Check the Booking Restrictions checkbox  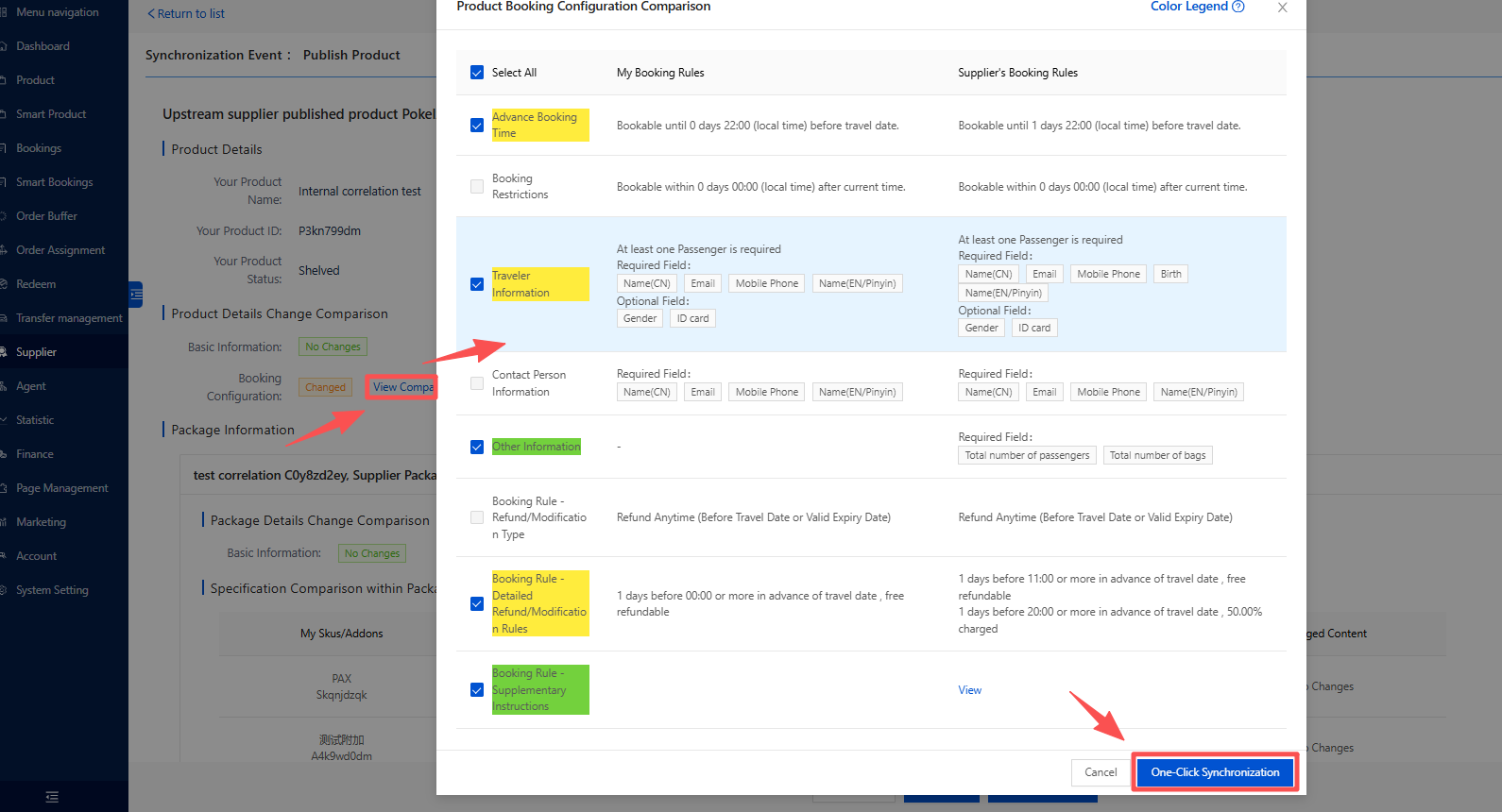(477, 187)
